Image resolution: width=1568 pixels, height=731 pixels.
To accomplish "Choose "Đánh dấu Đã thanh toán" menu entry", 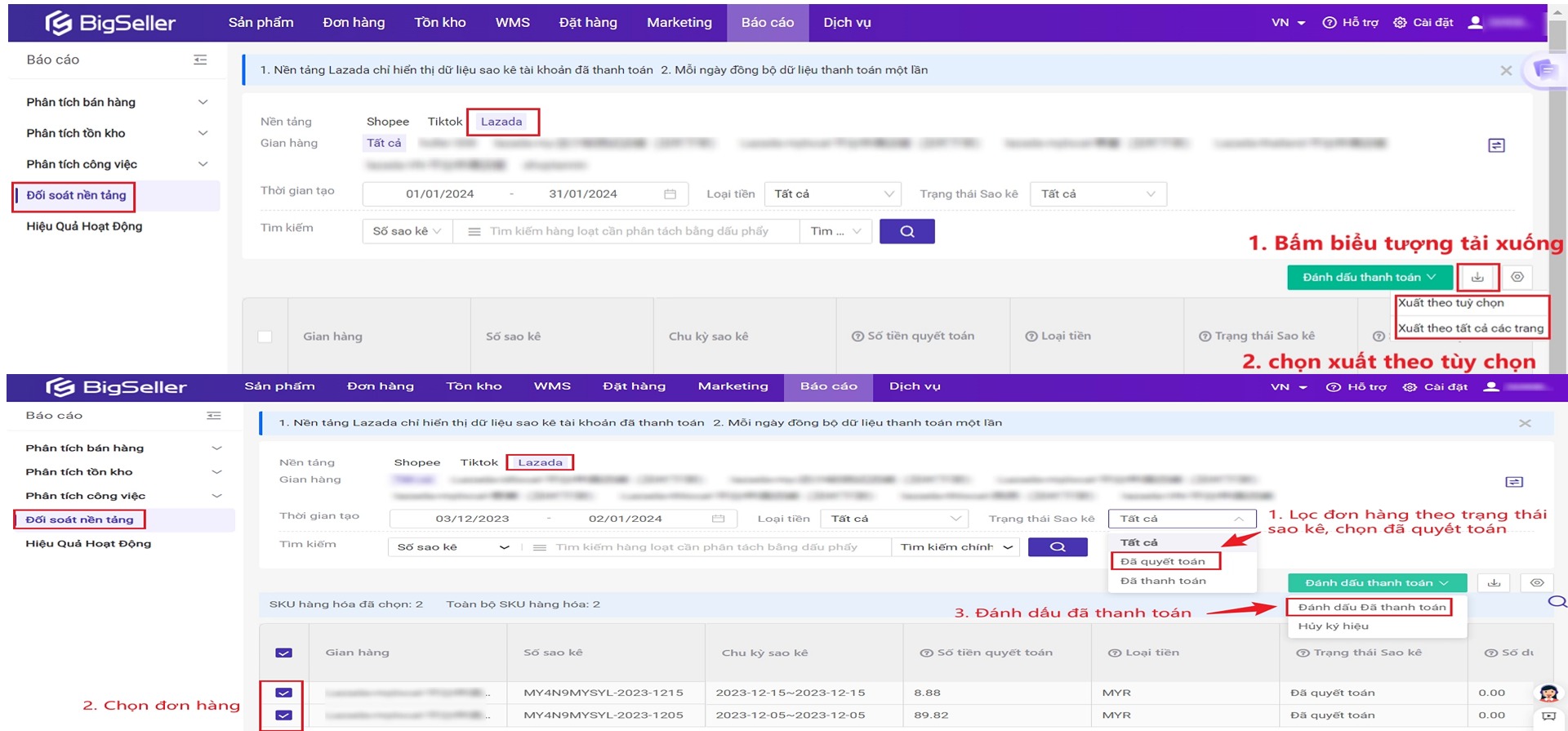I will pyautogui.click(x=1371, y=607).
